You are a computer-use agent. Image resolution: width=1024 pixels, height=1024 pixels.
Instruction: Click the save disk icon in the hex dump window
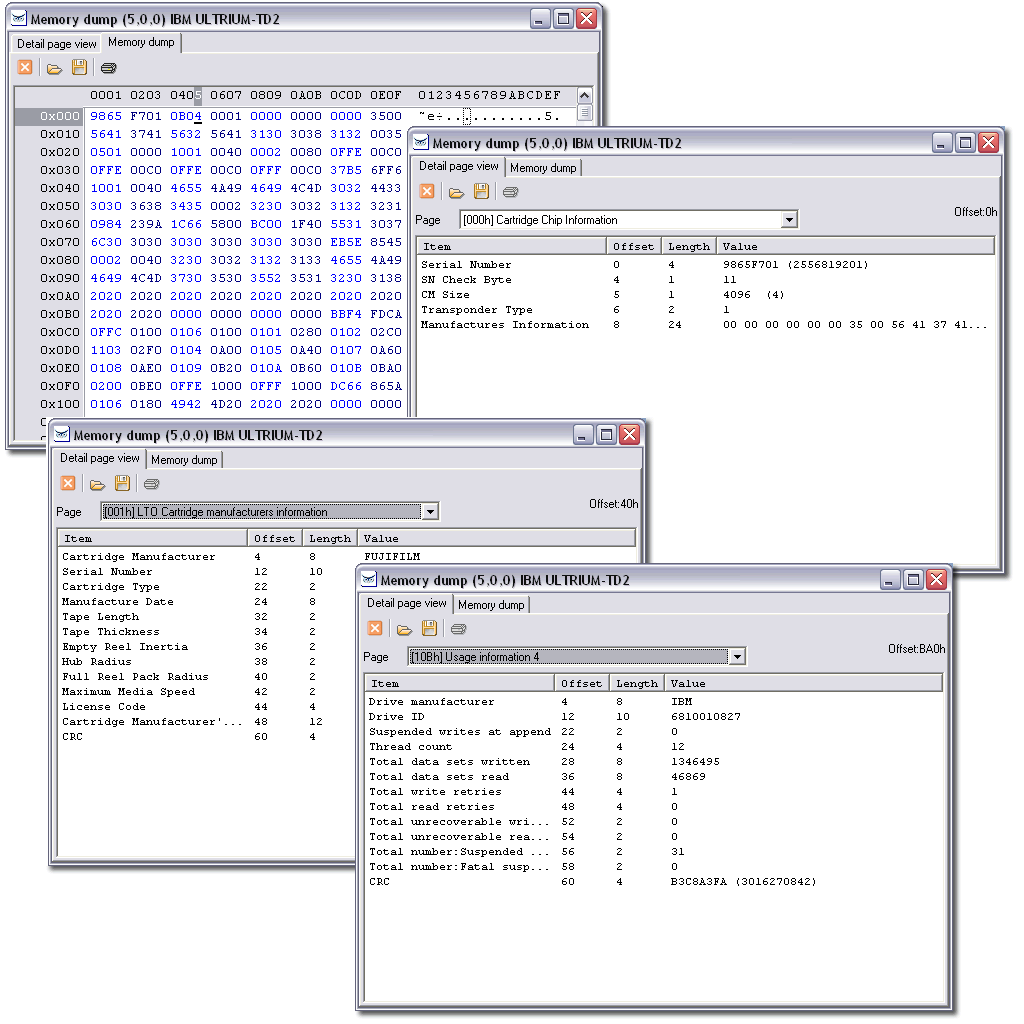click(x=79, y=68)
